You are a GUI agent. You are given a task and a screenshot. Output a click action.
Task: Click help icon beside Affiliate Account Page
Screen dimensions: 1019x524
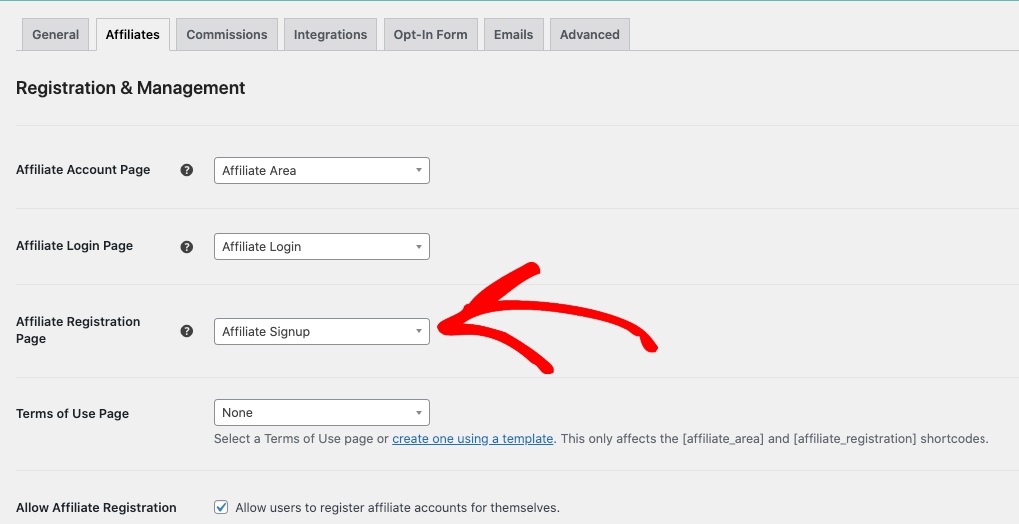point(186,170)
